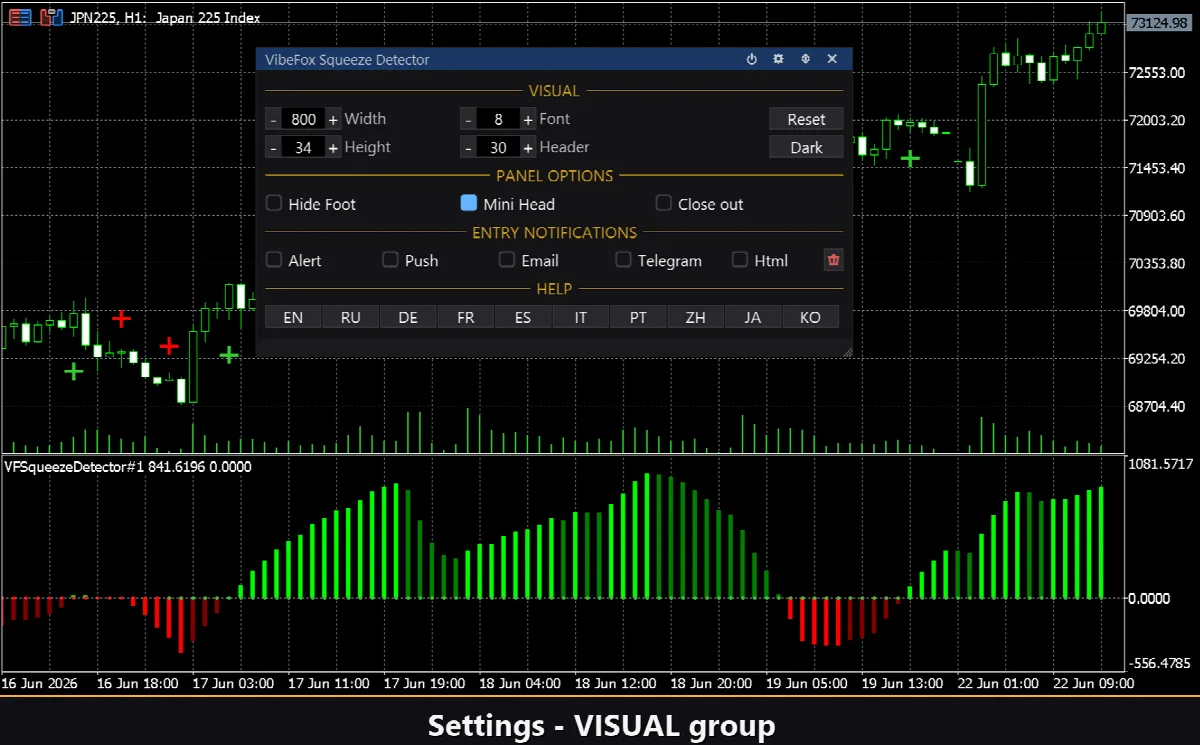Image resolution: width=1200 pixels, height=745 pixels.
Task: Enable the Push notification checkbox
Action: pos(390,260)
